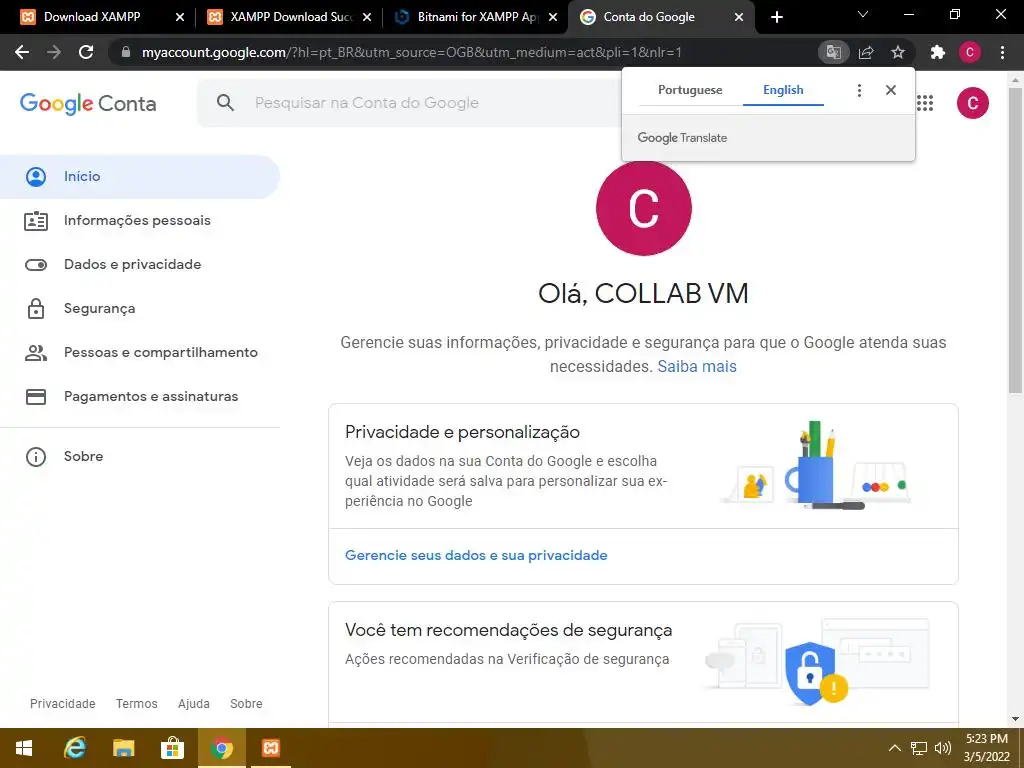1024x768 pixels.
Task: Click the network tray icon
Action: coord(919,748)
